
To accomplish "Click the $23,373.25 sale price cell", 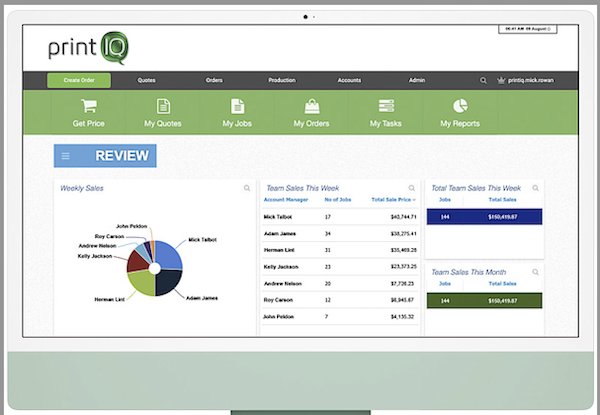I will pos(404,267).
